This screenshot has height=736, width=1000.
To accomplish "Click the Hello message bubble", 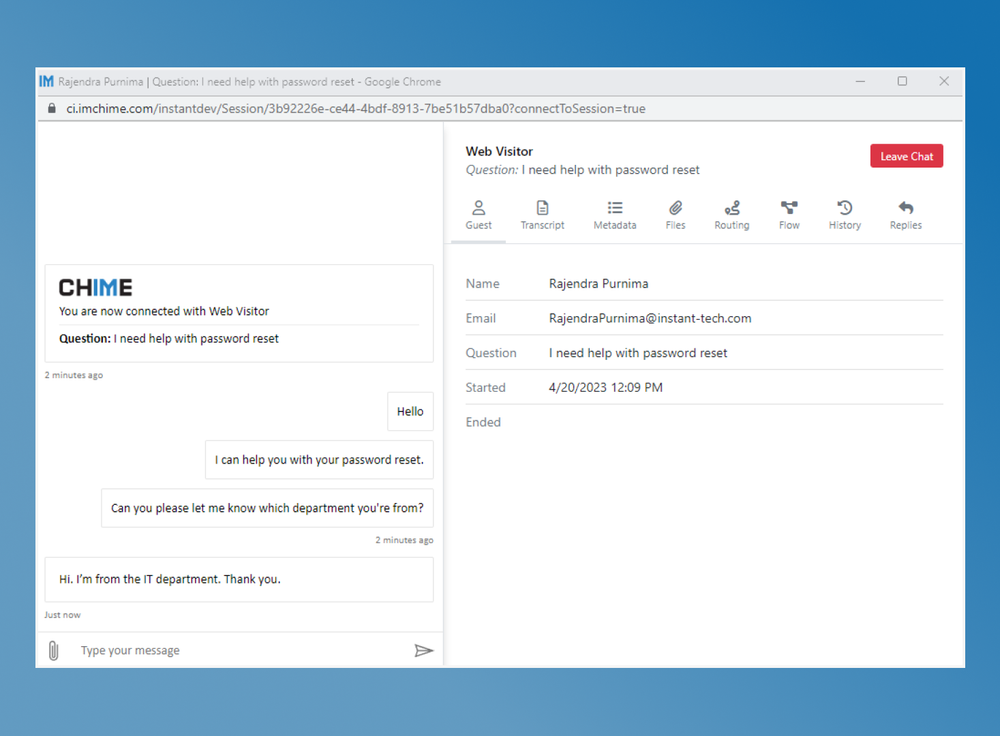I will [x=409, y=411].
